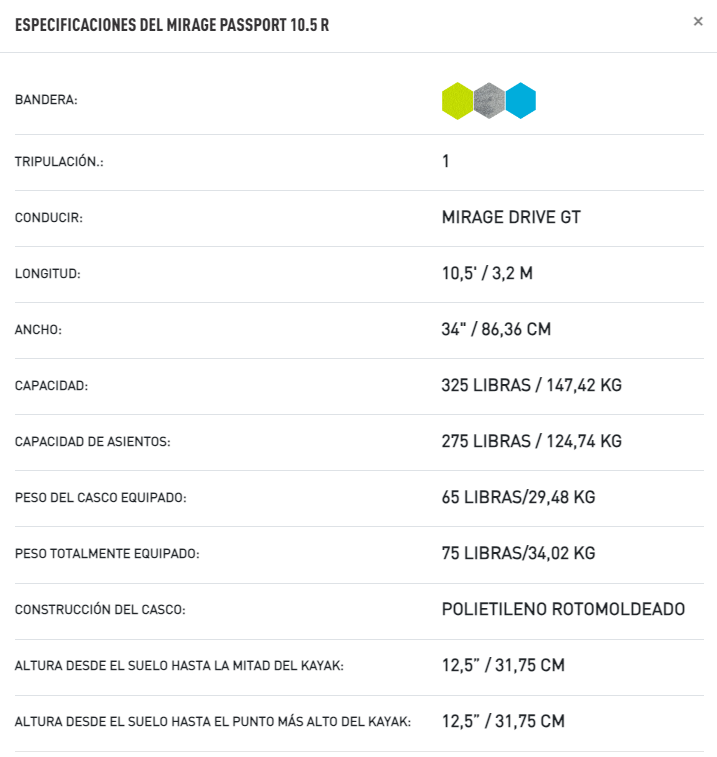Click the Conducir row label

49,218
